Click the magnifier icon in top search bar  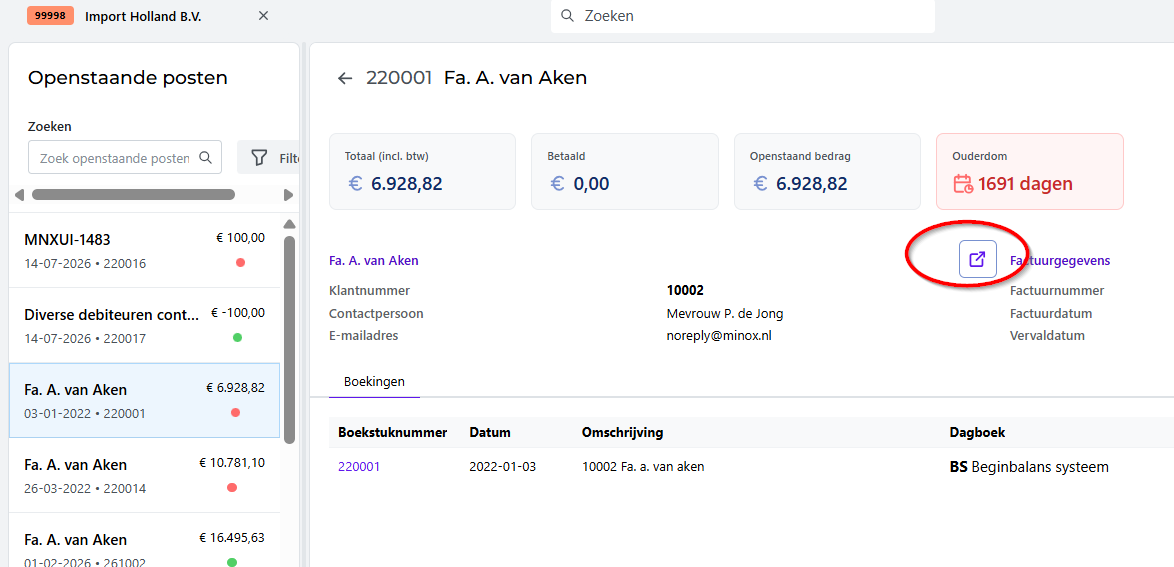(x=568, y=16)
